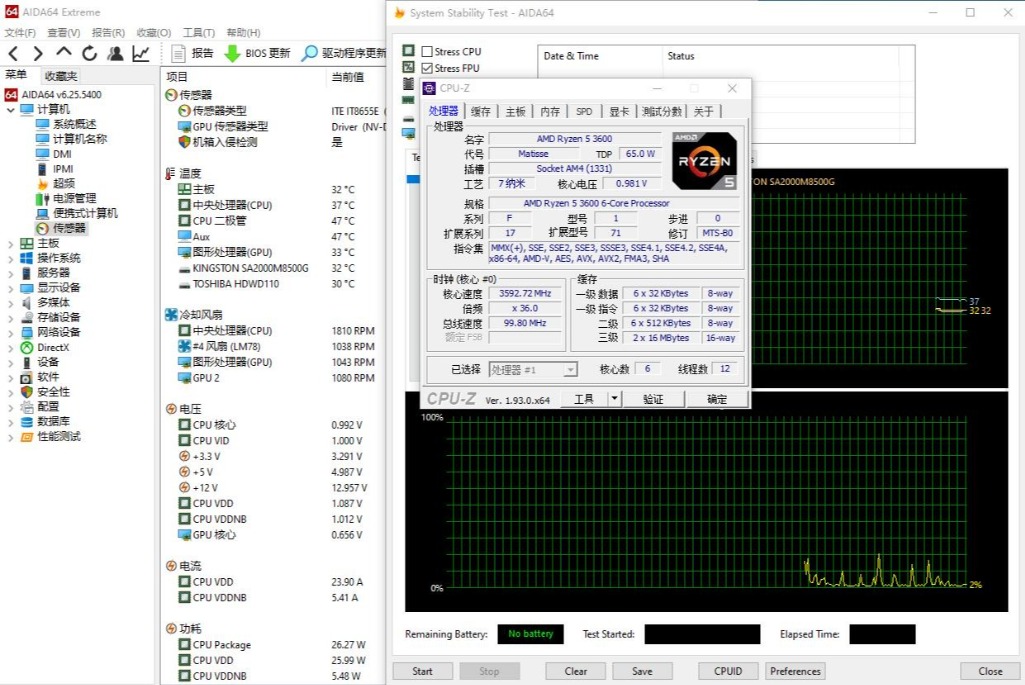This screenshot has height=685, width=1025.
Task: Disable the Stress FPU checkbox
Action: [x=427, y=68]
